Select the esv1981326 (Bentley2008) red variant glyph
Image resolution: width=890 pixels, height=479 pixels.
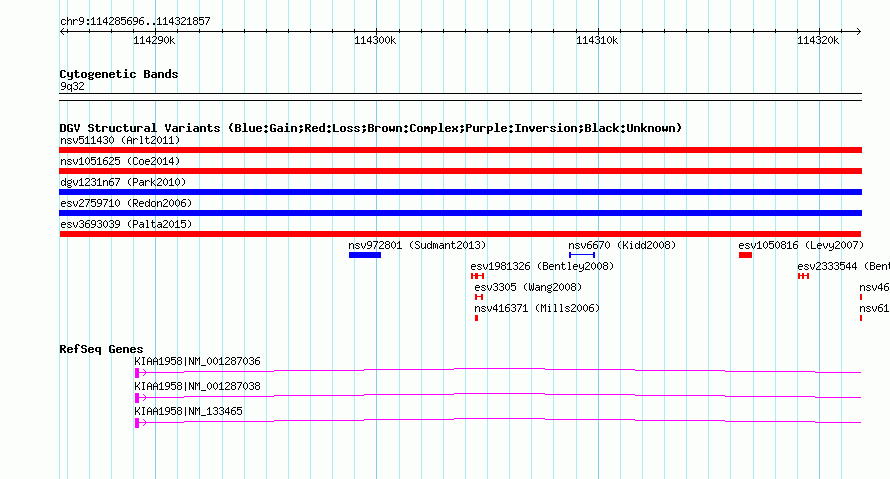click(477, 276)
